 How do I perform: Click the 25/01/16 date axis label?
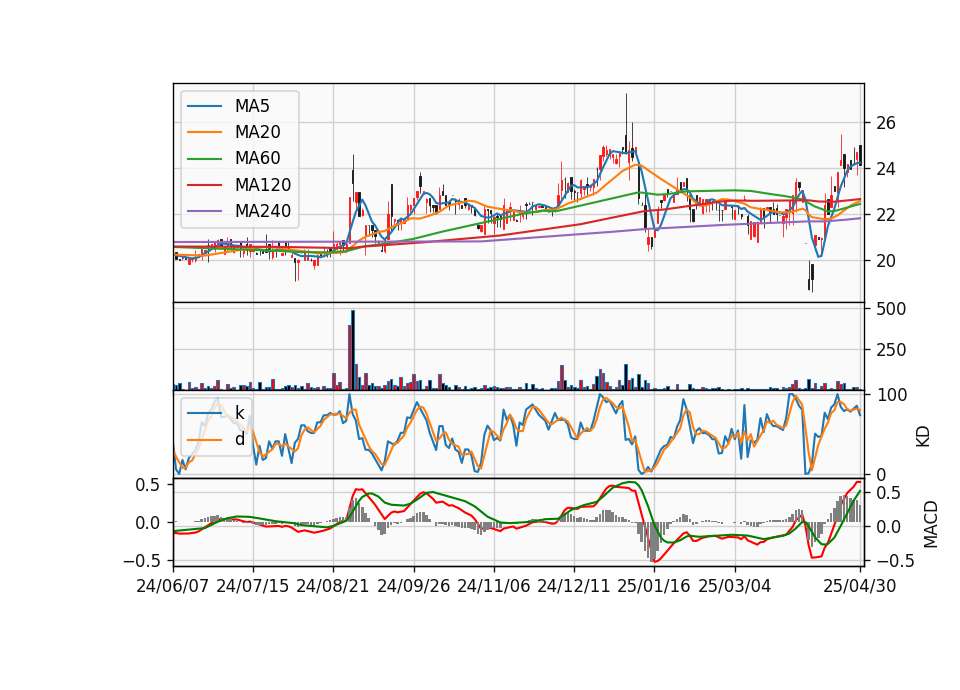pos(654,586)
